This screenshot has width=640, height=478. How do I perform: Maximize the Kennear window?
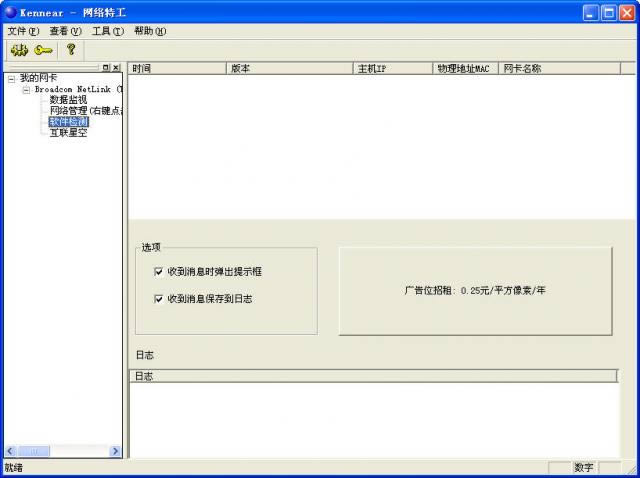[609, 13]
